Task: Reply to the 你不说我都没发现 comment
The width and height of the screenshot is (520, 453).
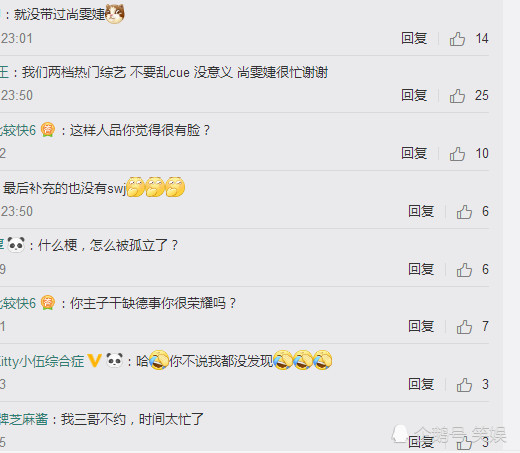Action: point(421,384)
